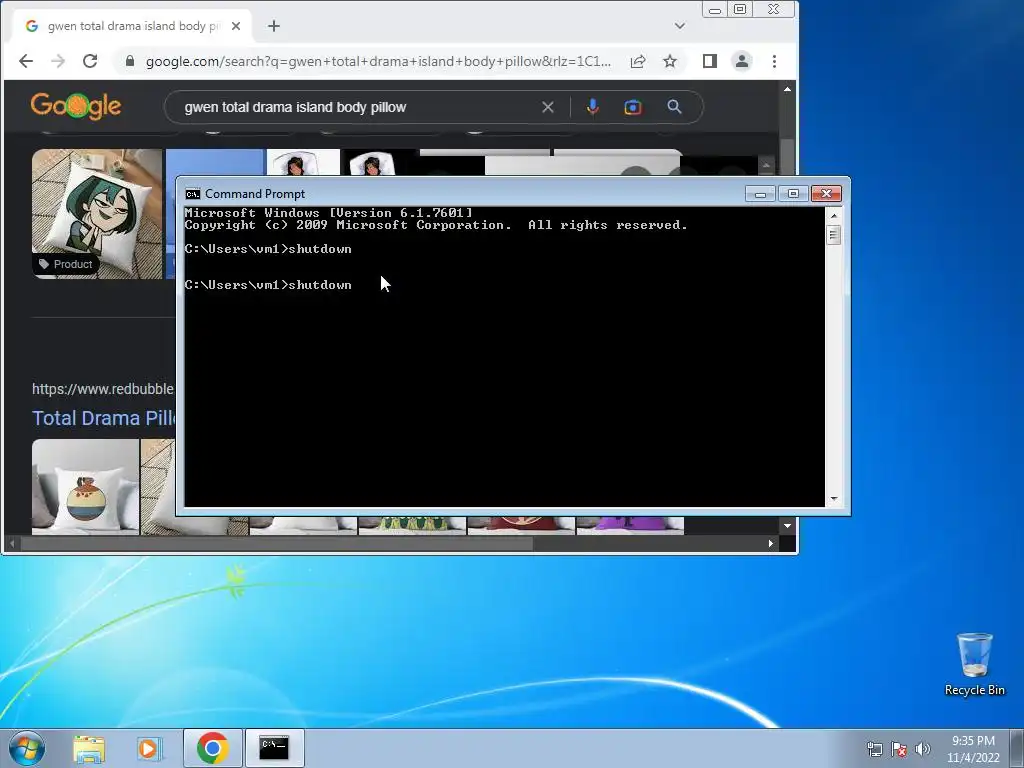Restore the Chrome window size
The width and height of the screenshot is (1024, 768).
click(740, 10)
